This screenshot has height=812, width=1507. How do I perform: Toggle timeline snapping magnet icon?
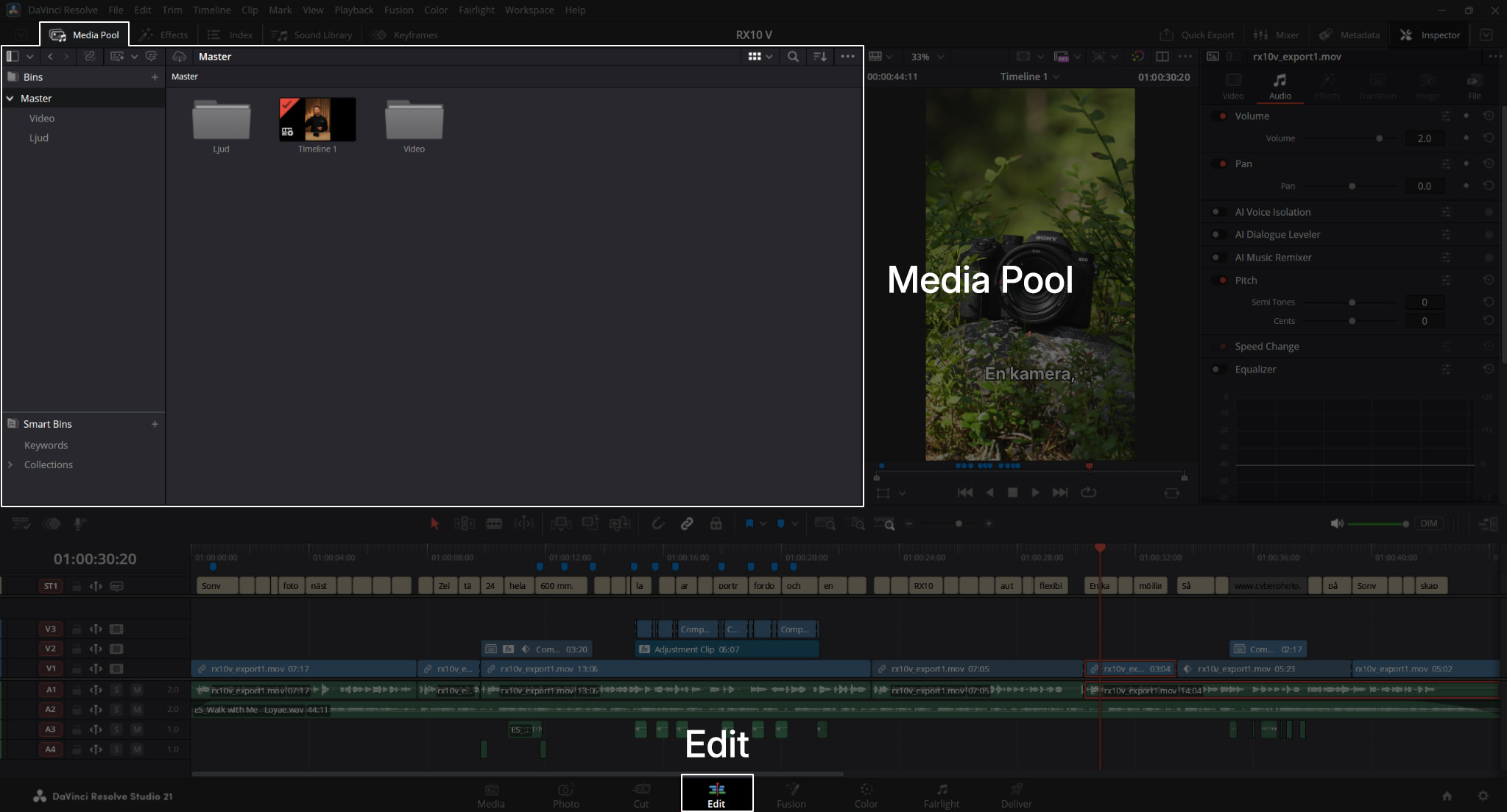pyautogui.click(x=658, y=523)
